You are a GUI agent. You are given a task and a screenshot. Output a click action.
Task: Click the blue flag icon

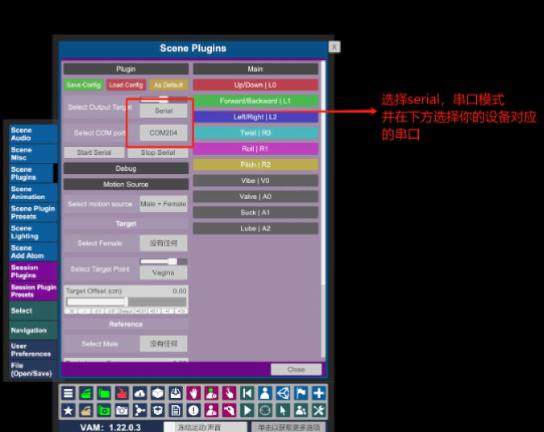(x=301, y=393)
